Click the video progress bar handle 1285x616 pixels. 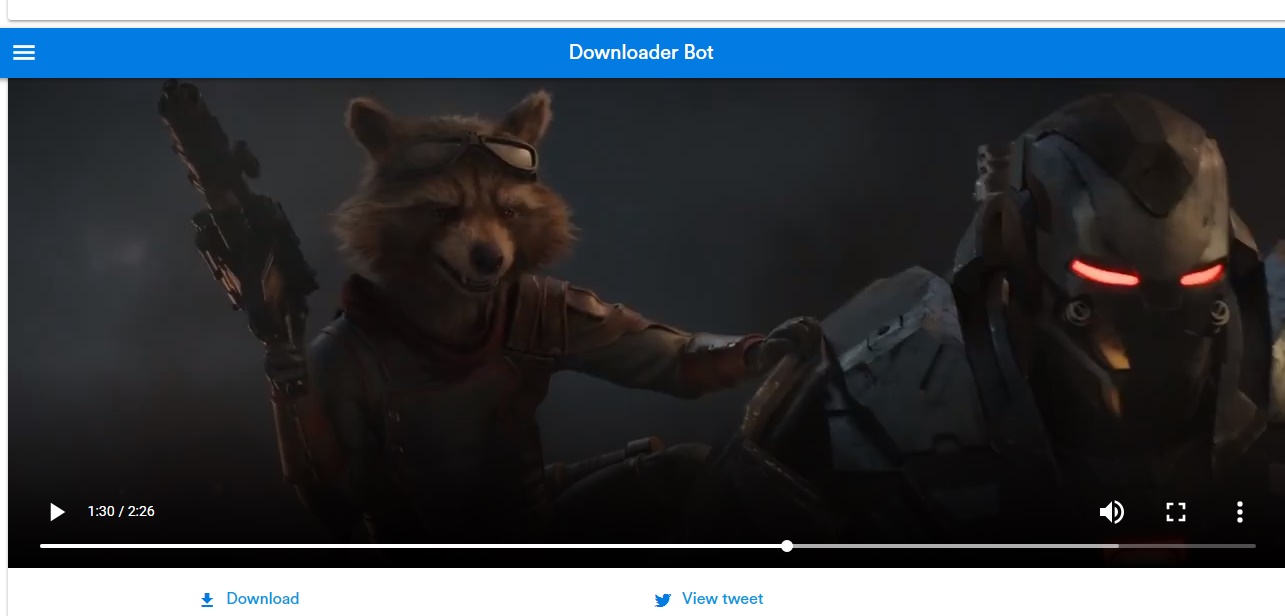click(x=787, y=546)
